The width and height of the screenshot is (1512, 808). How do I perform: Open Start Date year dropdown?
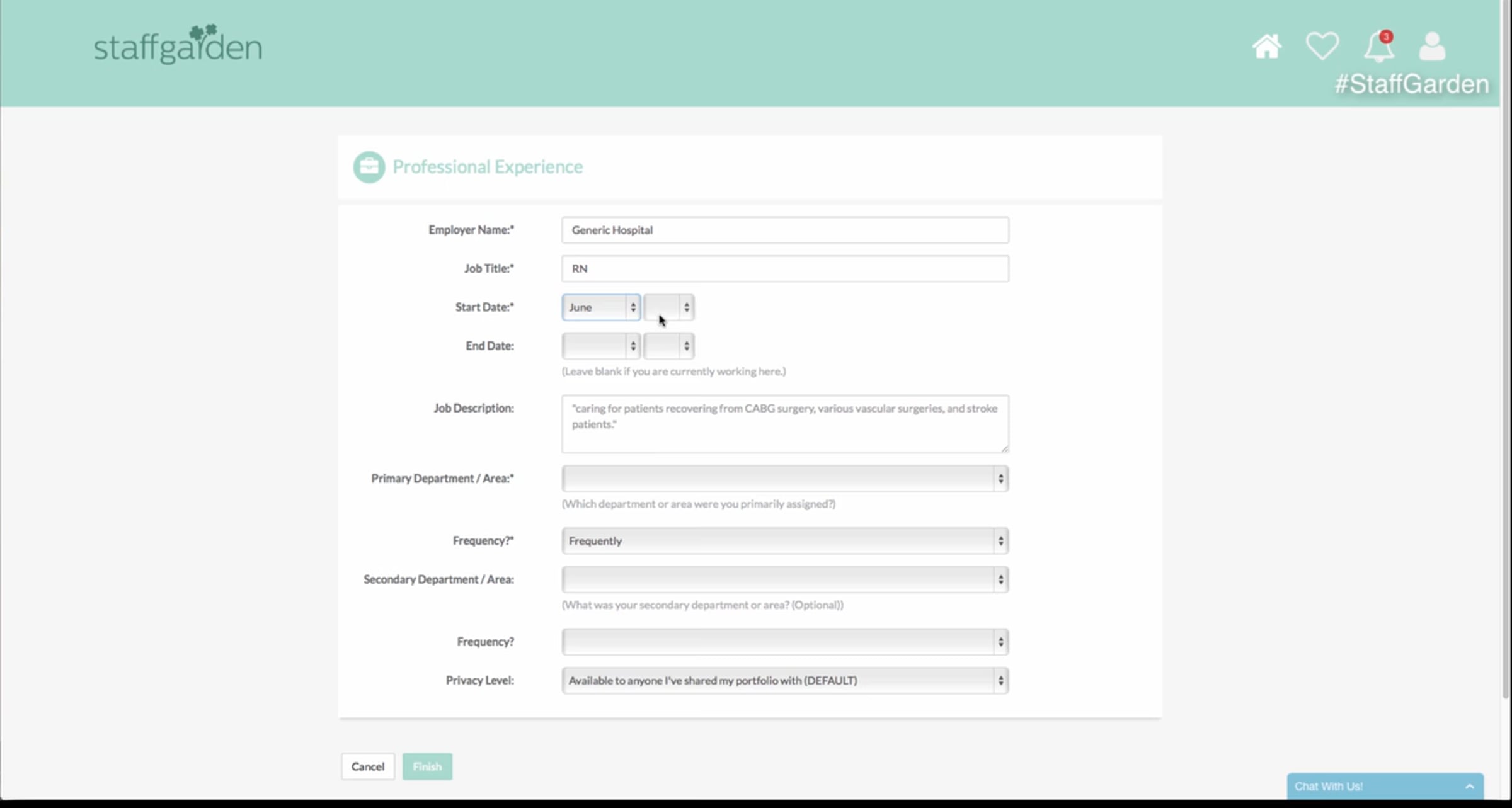pos(669,307)
